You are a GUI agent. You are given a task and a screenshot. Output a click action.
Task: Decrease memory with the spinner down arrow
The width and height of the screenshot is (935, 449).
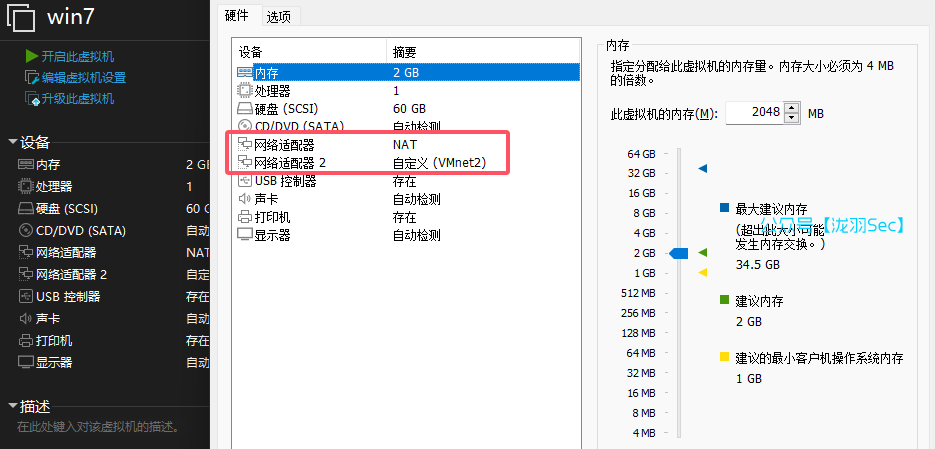792,118
